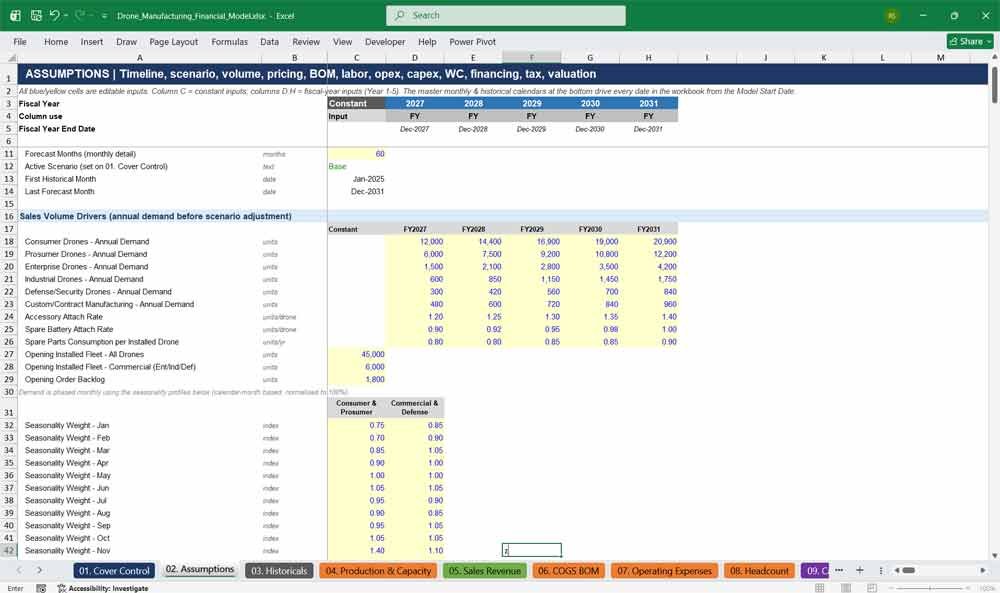The width and height of the screenshot is (1000, 593).
Task: Open the 05. Sales Revenue sheet
Action: pyautogui.click(x=485, y=571)
